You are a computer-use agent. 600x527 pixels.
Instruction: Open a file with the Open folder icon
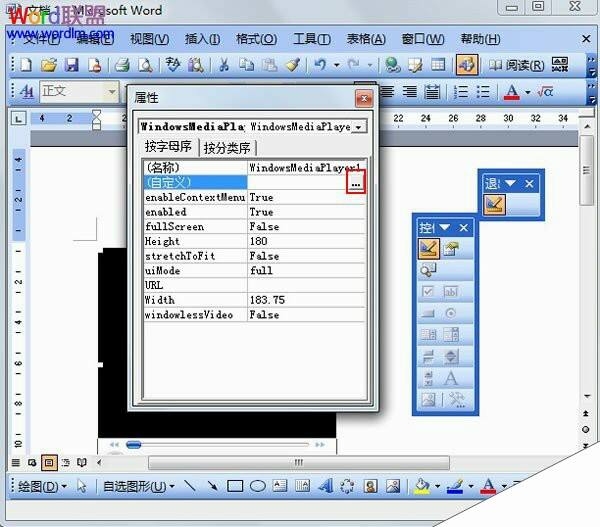tap(49, 65)
